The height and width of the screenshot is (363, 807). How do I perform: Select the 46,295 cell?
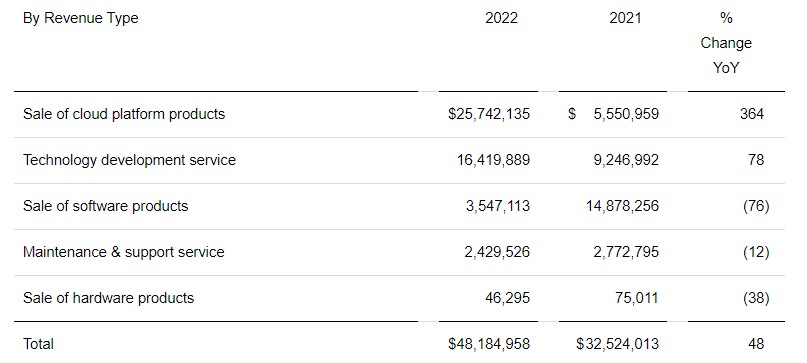coord(507,298)
